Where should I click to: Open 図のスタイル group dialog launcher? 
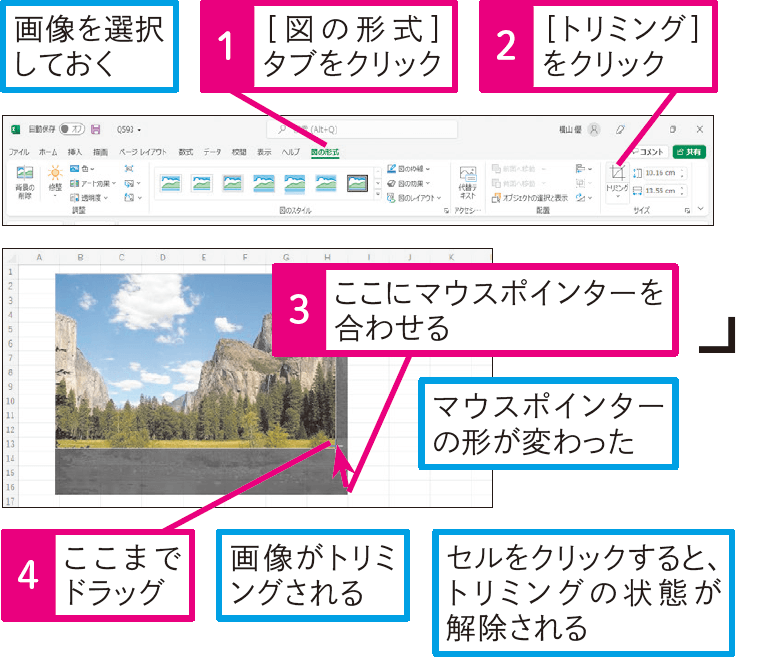(446, 211)
